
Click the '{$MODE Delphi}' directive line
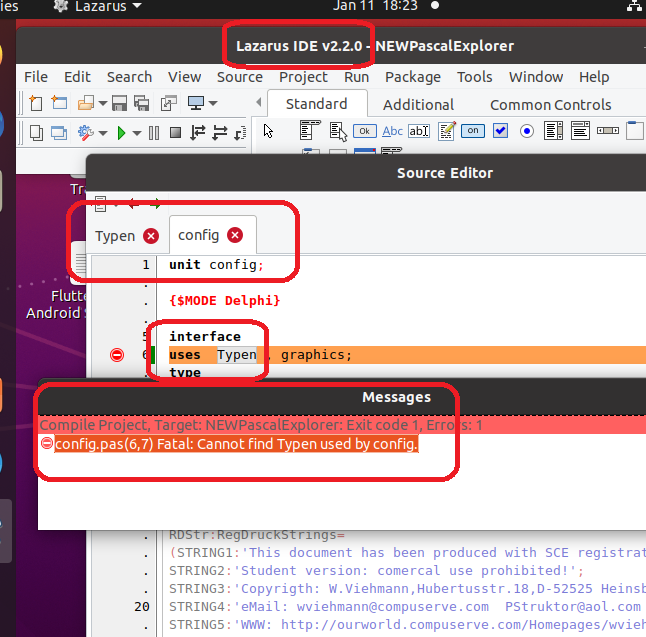(225, 300)
